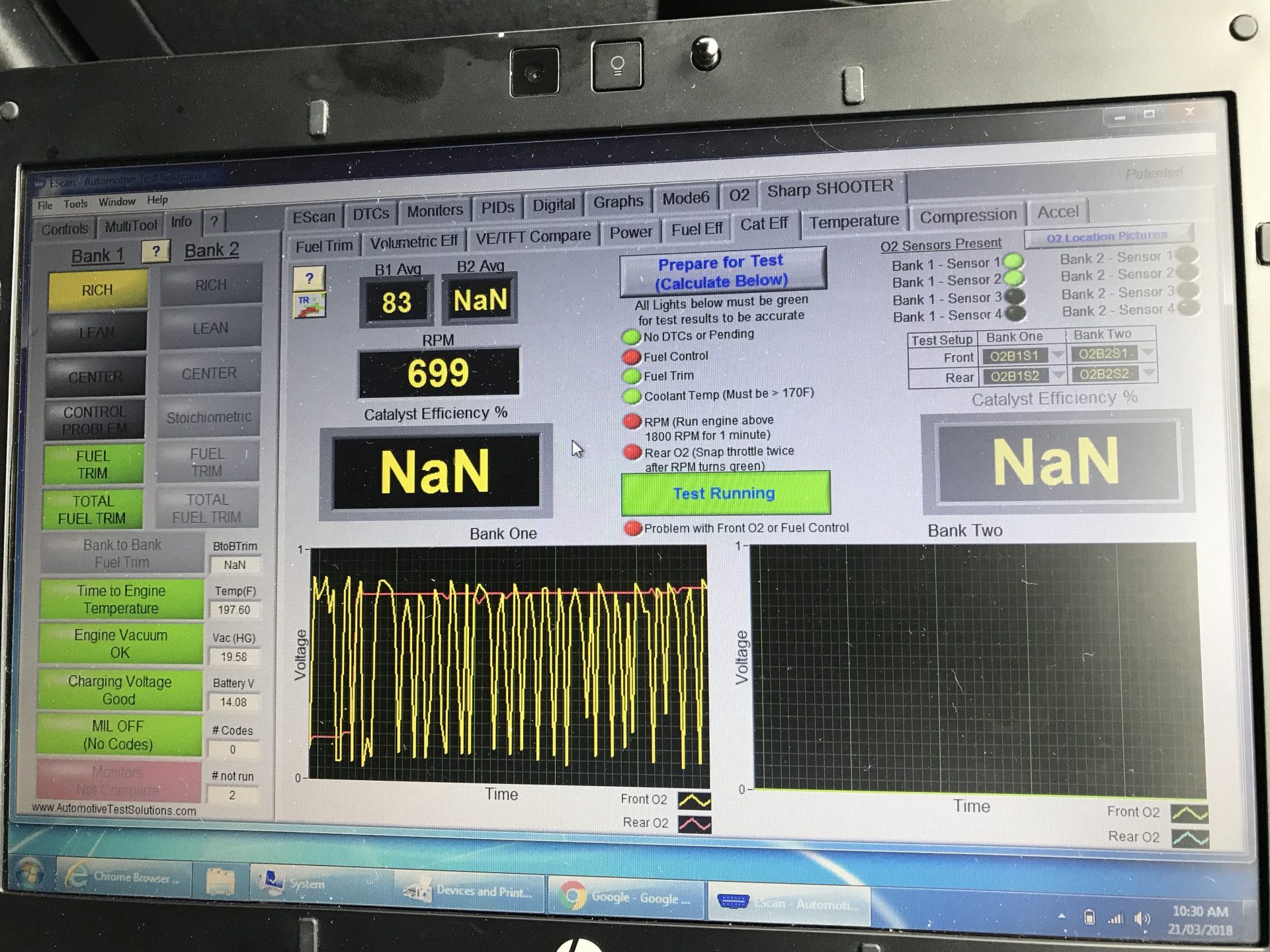Image resolution: width=1270 pixels, height=952 pixels.
Task: Open the File menu
Action: 45,205
